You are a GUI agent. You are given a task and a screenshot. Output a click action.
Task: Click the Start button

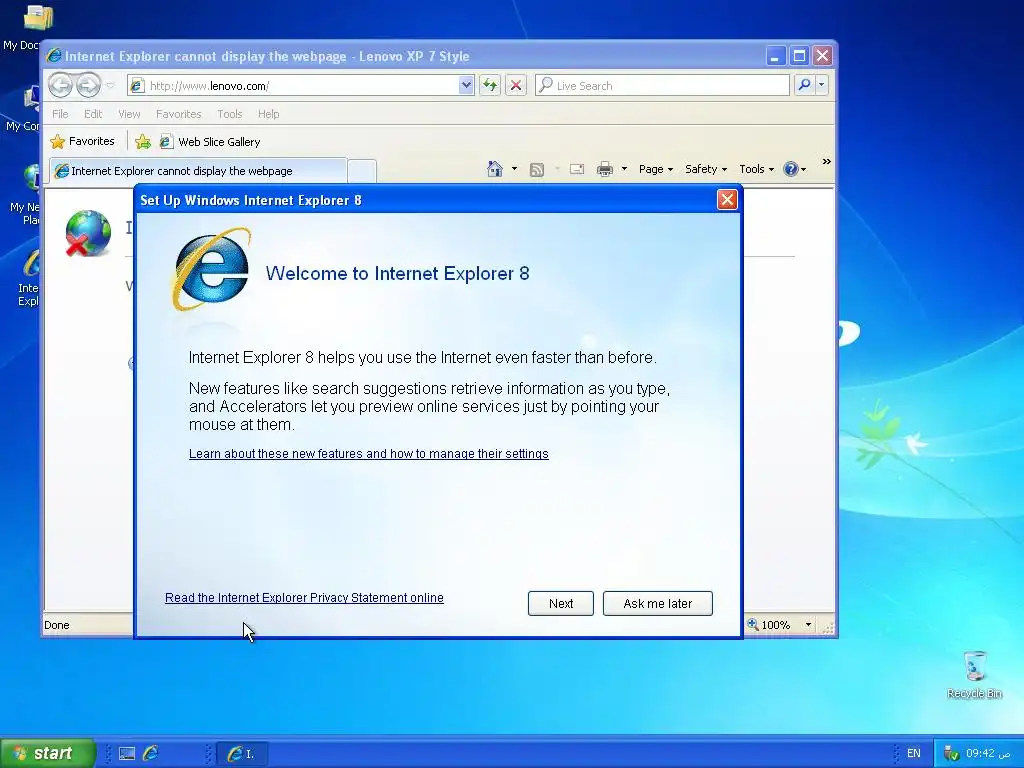(x=48, y=753)
